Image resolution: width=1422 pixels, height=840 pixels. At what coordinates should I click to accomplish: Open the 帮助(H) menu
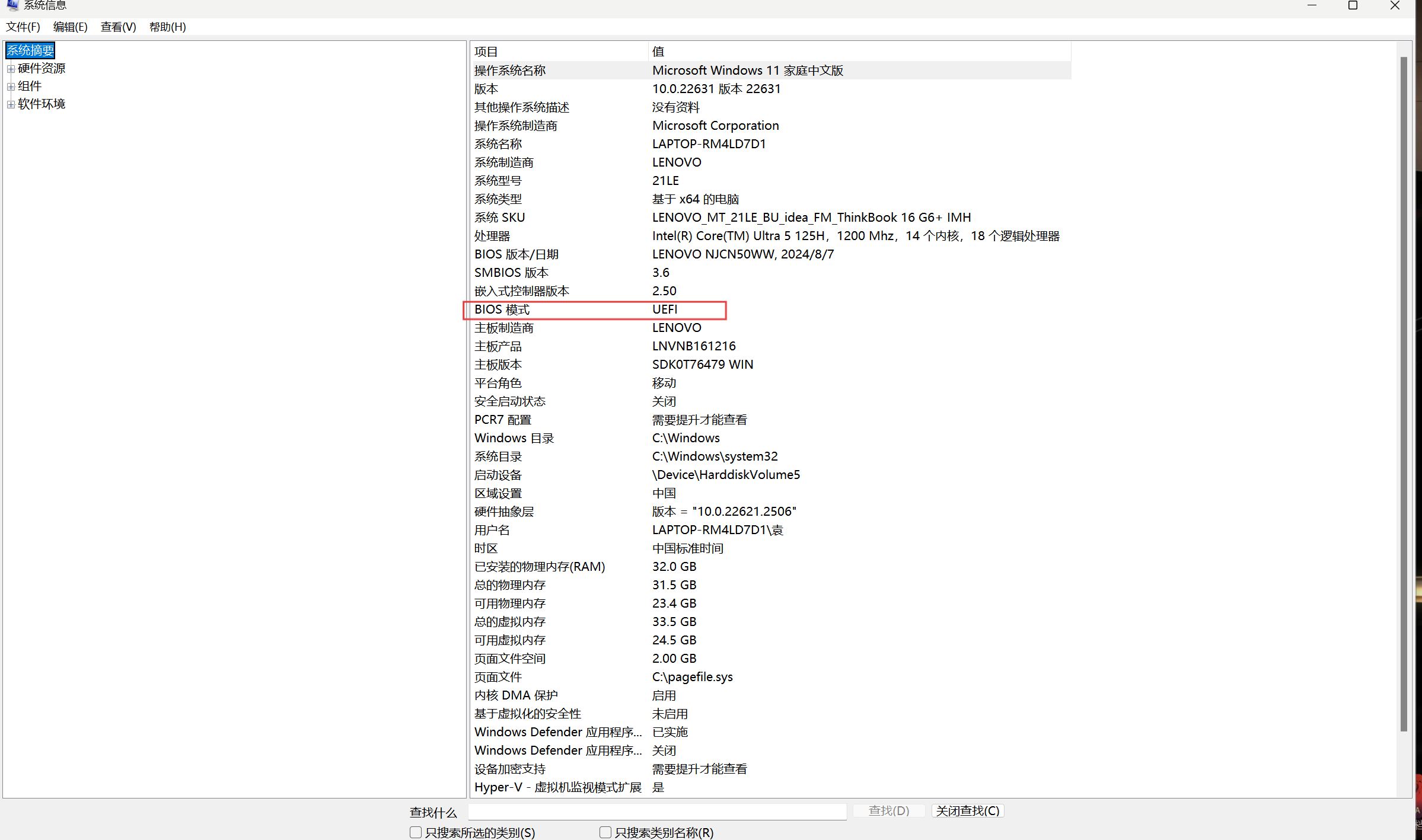point(167,27)
